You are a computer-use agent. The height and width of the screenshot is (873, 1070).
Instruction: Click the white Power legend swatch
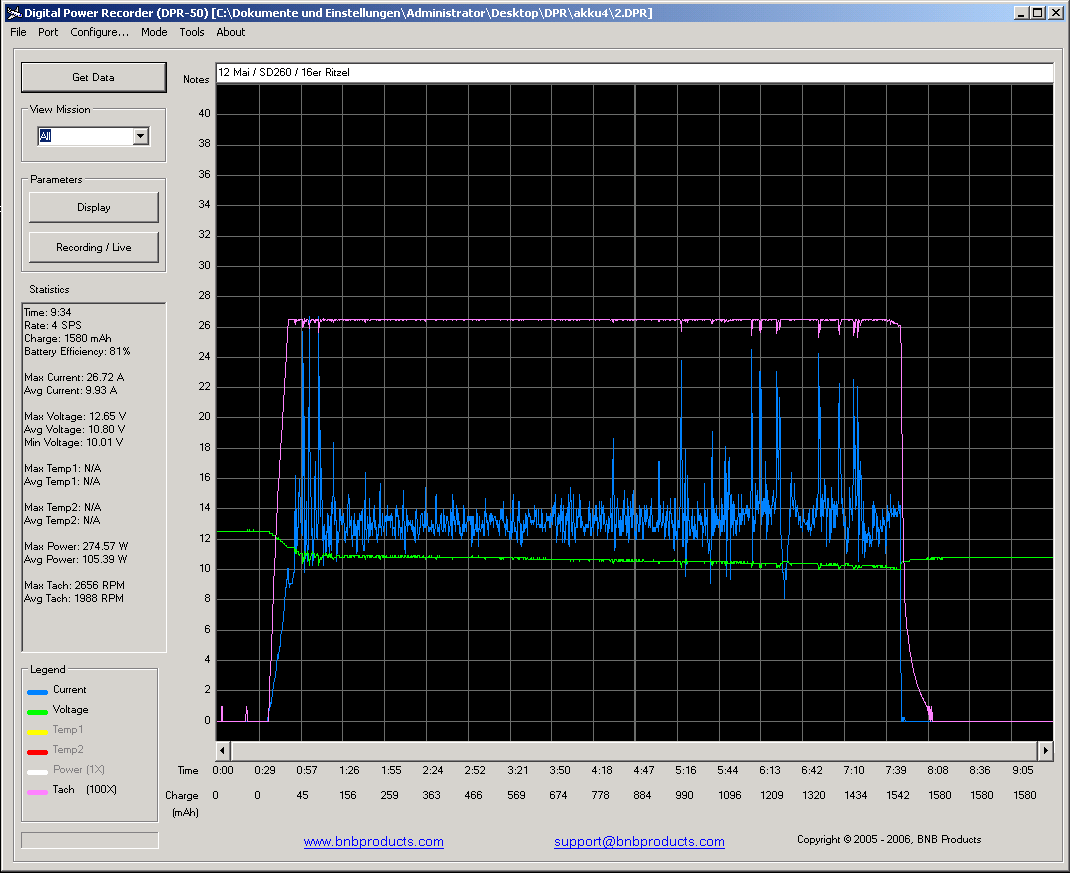[x=38, y=772]
